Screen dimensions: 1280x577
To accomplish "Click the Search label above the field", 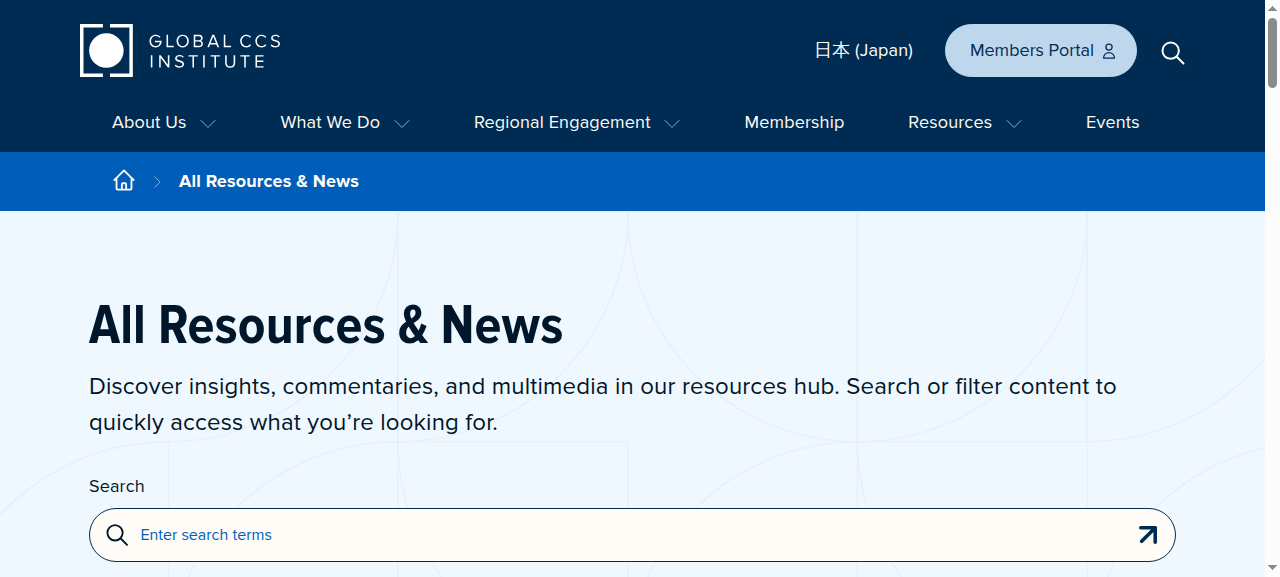I will (x=117, y=486).
